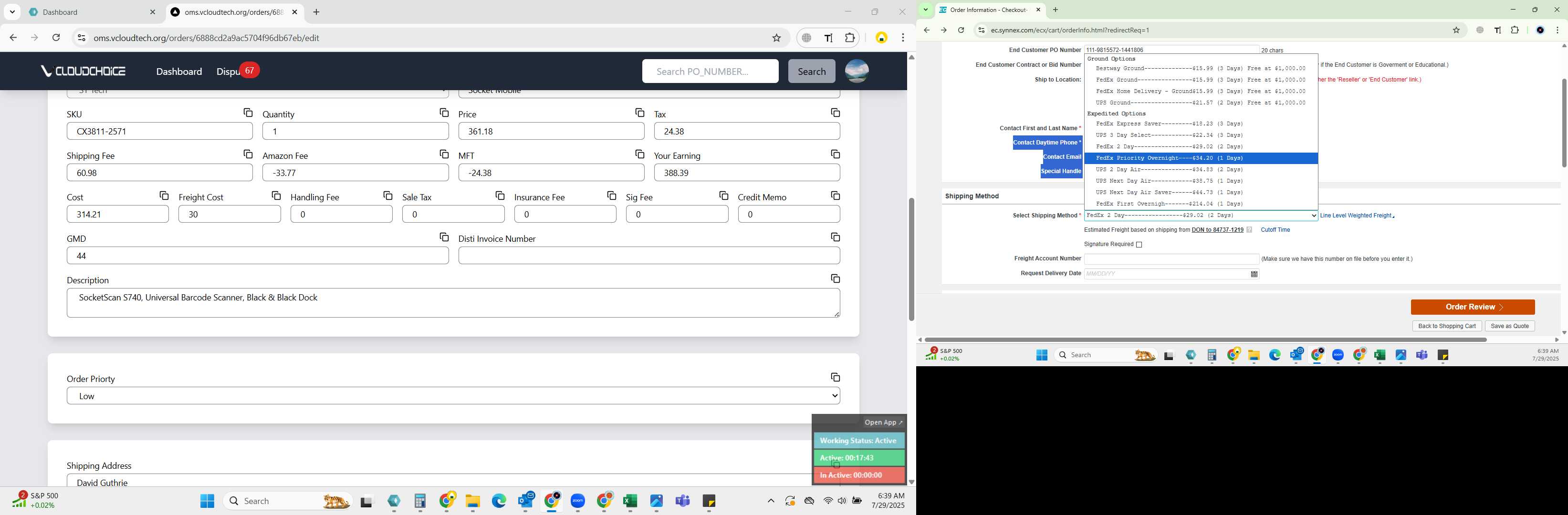Screen dimensions: 1568x515
Task: Click the Search button beside PO number box
Action: point(811,71)
